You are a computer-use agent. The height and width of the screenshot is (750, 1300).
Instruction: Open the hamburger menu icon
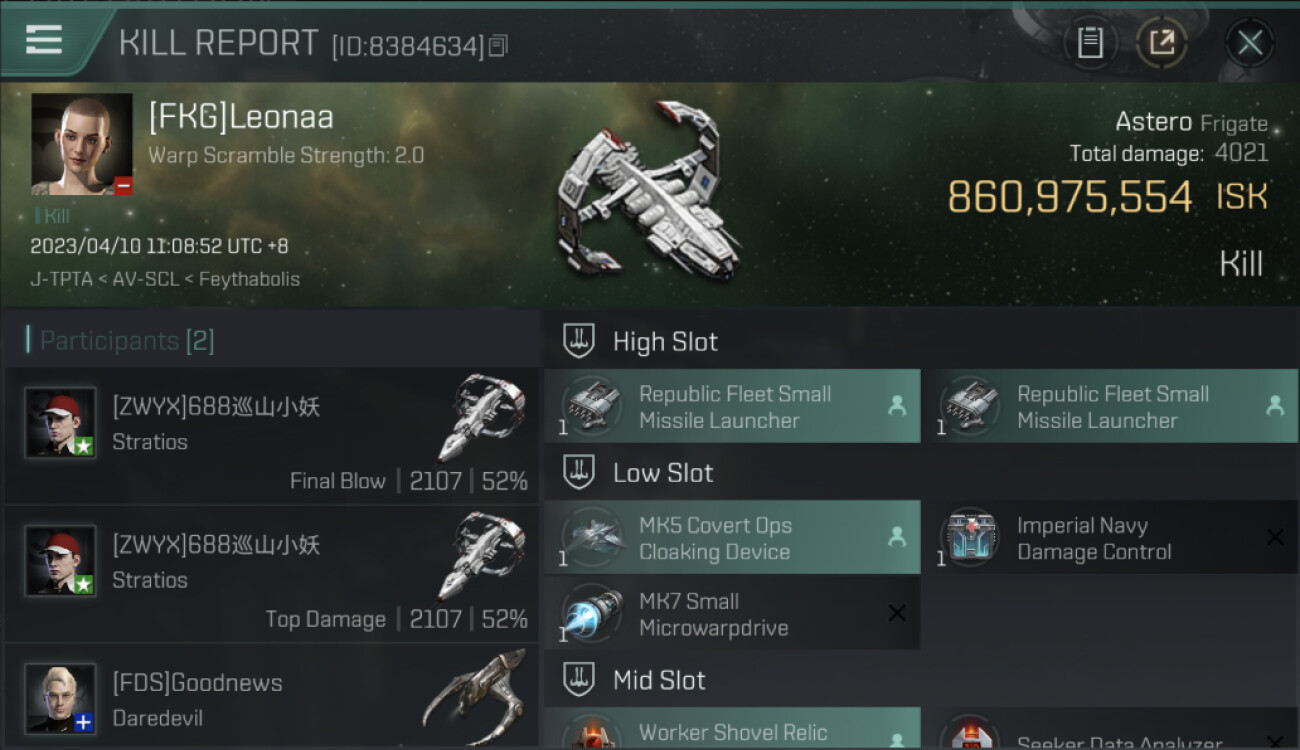(x=43, y=40)
